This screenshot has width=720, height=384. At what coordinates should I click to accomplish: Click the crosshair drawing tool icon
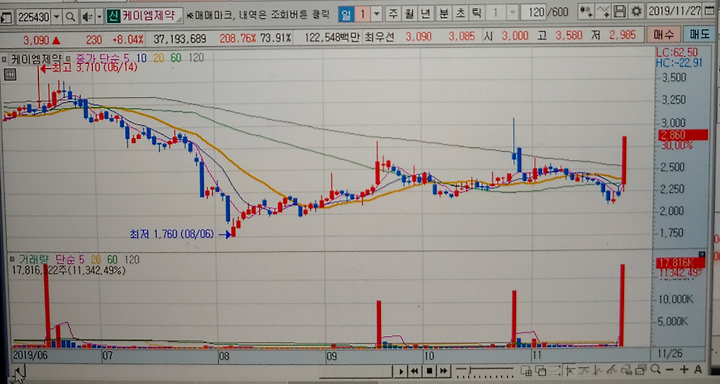click(x=570, y=370)
